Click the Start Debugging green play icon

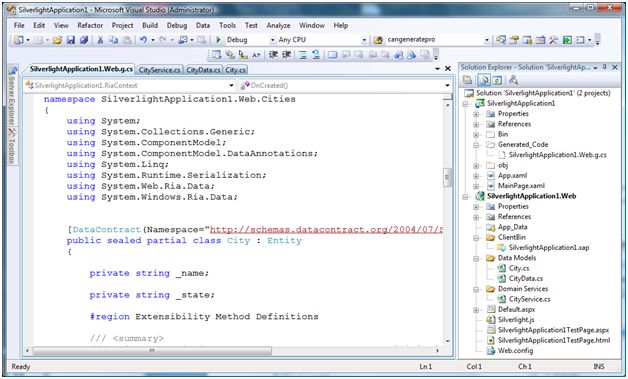point(218,40)
